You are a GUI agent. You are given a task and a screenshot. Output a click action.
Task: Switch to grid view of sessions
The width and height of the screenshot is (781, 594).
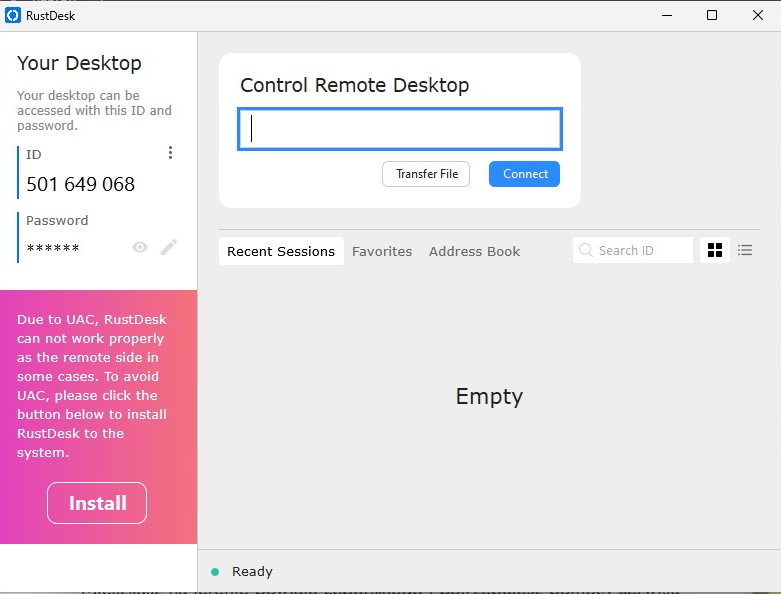715,250
